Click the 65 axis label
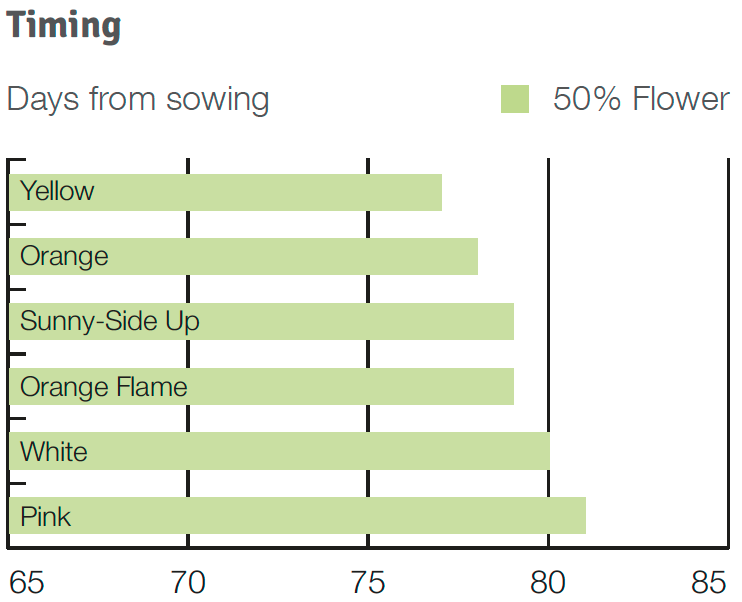This screenshot has width=742, height=602. tap(27, 582)
